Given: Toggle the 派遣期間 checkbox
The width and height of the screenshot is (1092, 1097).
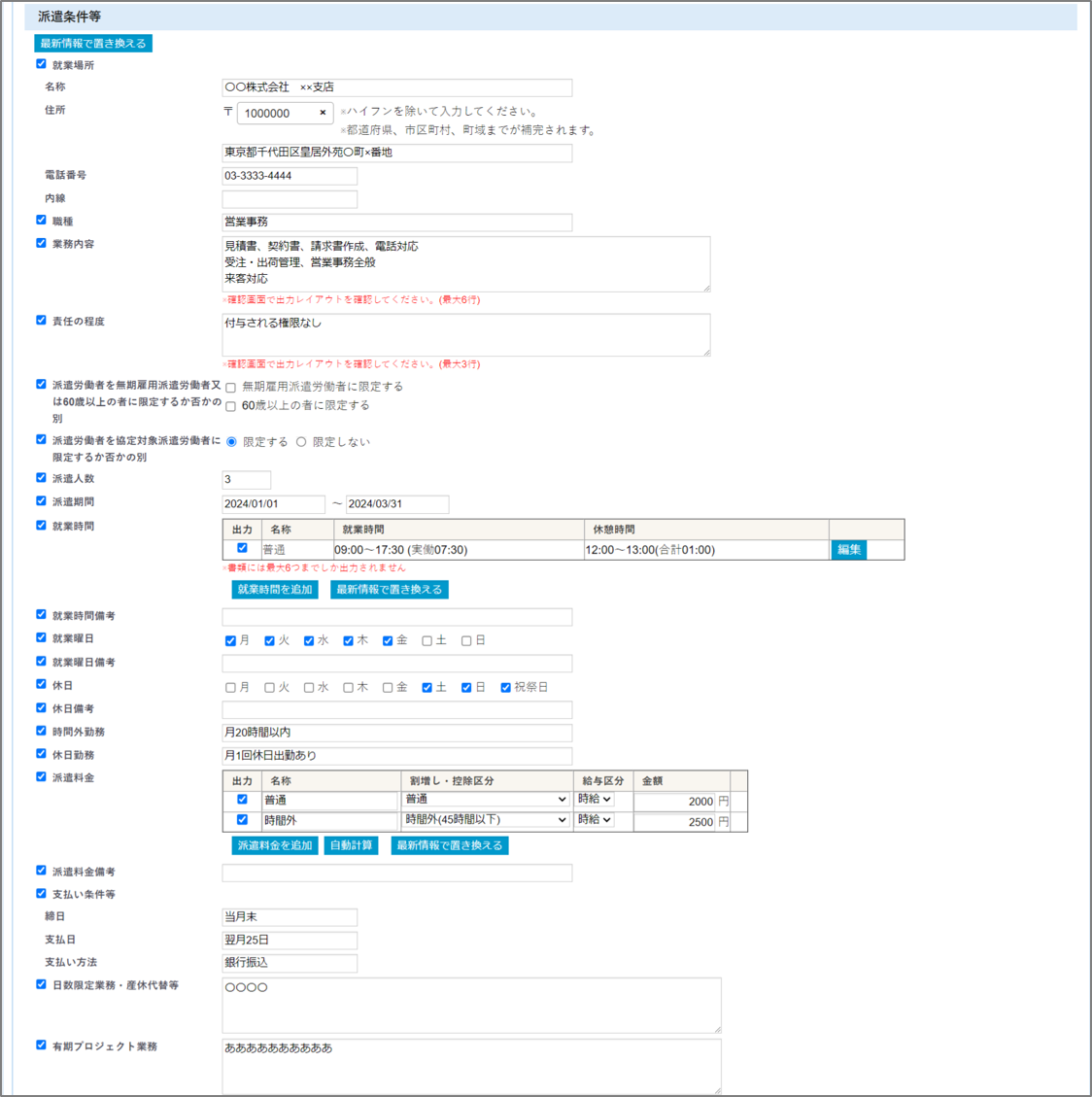Looking at the screenshot, I should click(x=41, y=501).
